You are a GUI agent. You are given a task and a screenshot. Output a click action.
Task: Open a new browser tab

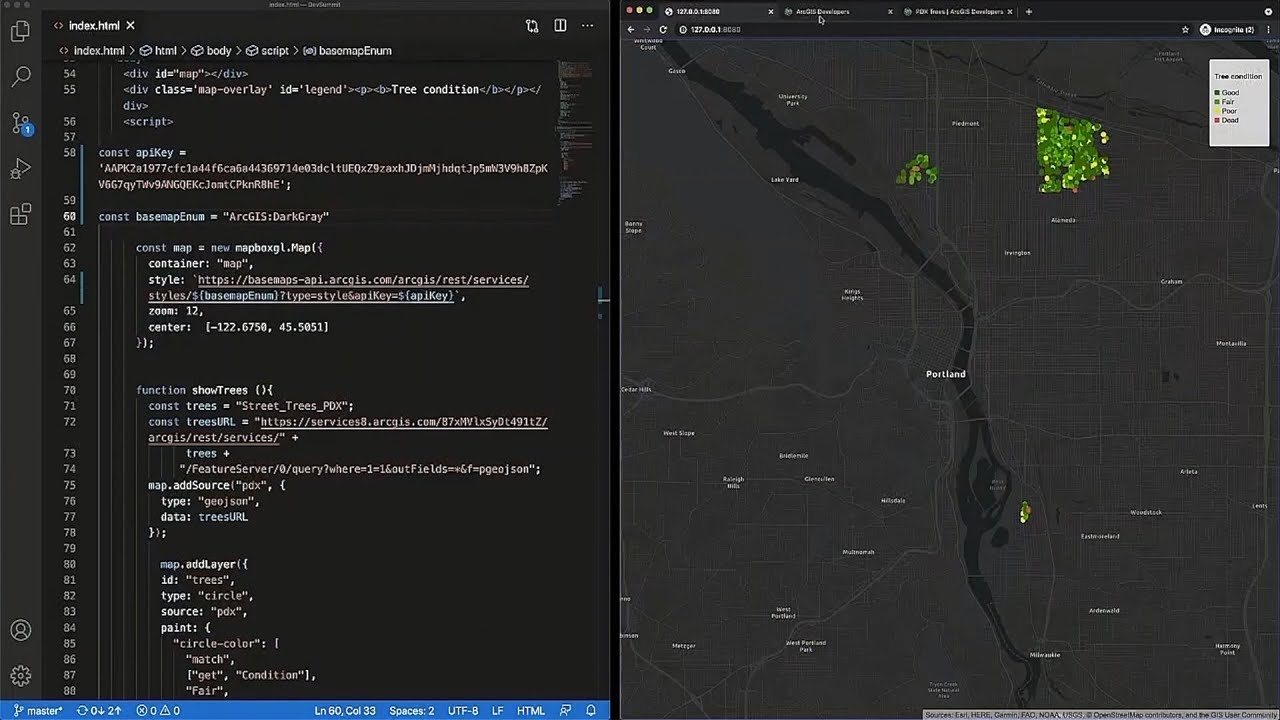tap(1029, 12)
